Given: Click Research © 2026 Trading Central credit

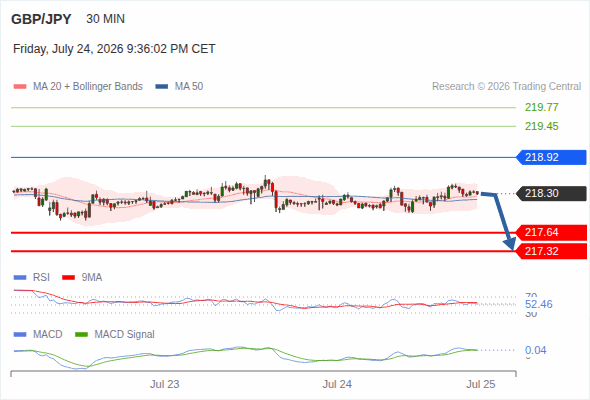Looking at the screenshot, I should point(506,87).
